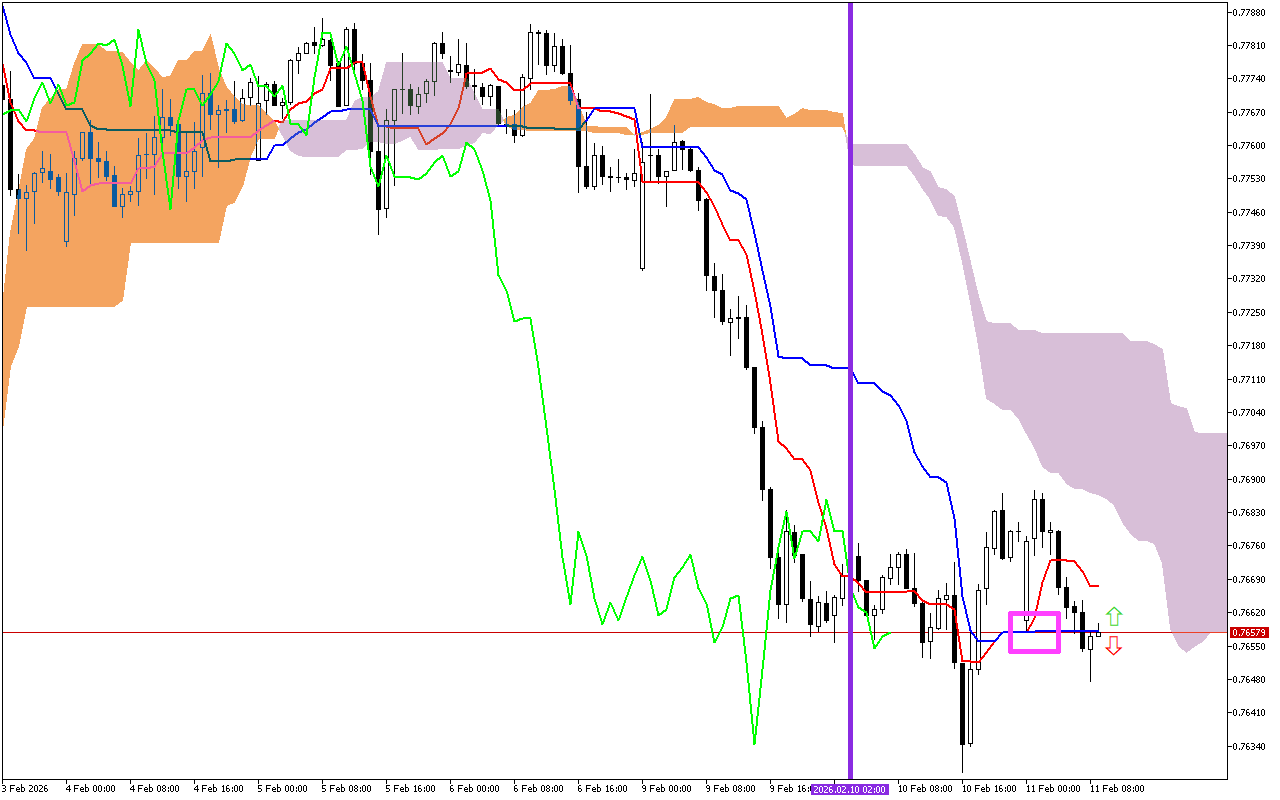
Task: Click the 0.77530 price axis label
Action: tap(1249, 179)
